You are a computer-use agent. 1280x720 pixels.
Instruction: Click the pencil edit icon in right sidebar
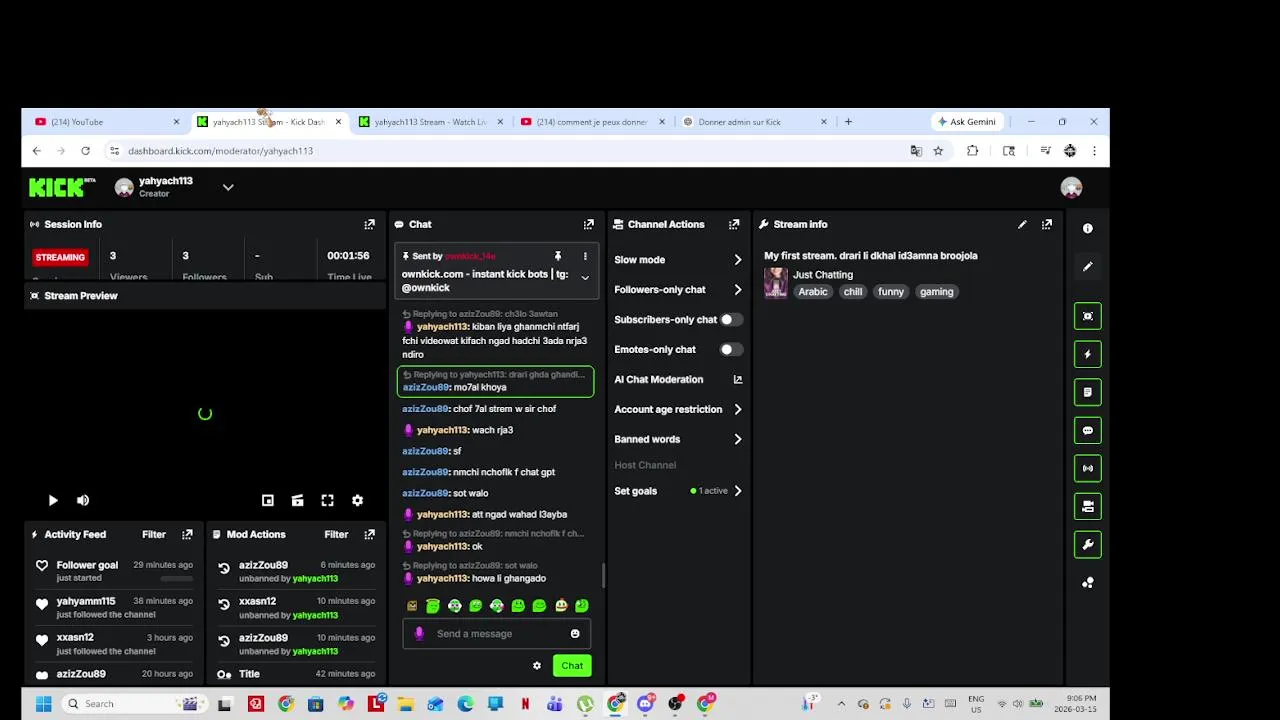pos(1088,266)
